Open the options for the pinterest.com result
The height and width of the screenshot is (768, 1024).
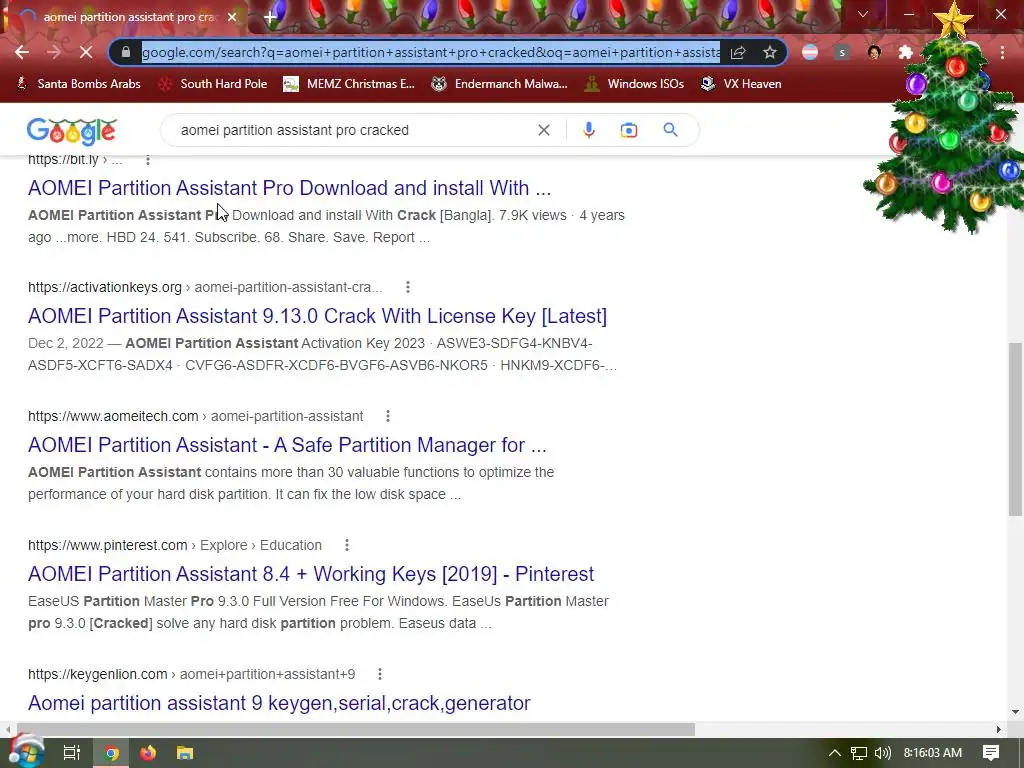347,545
